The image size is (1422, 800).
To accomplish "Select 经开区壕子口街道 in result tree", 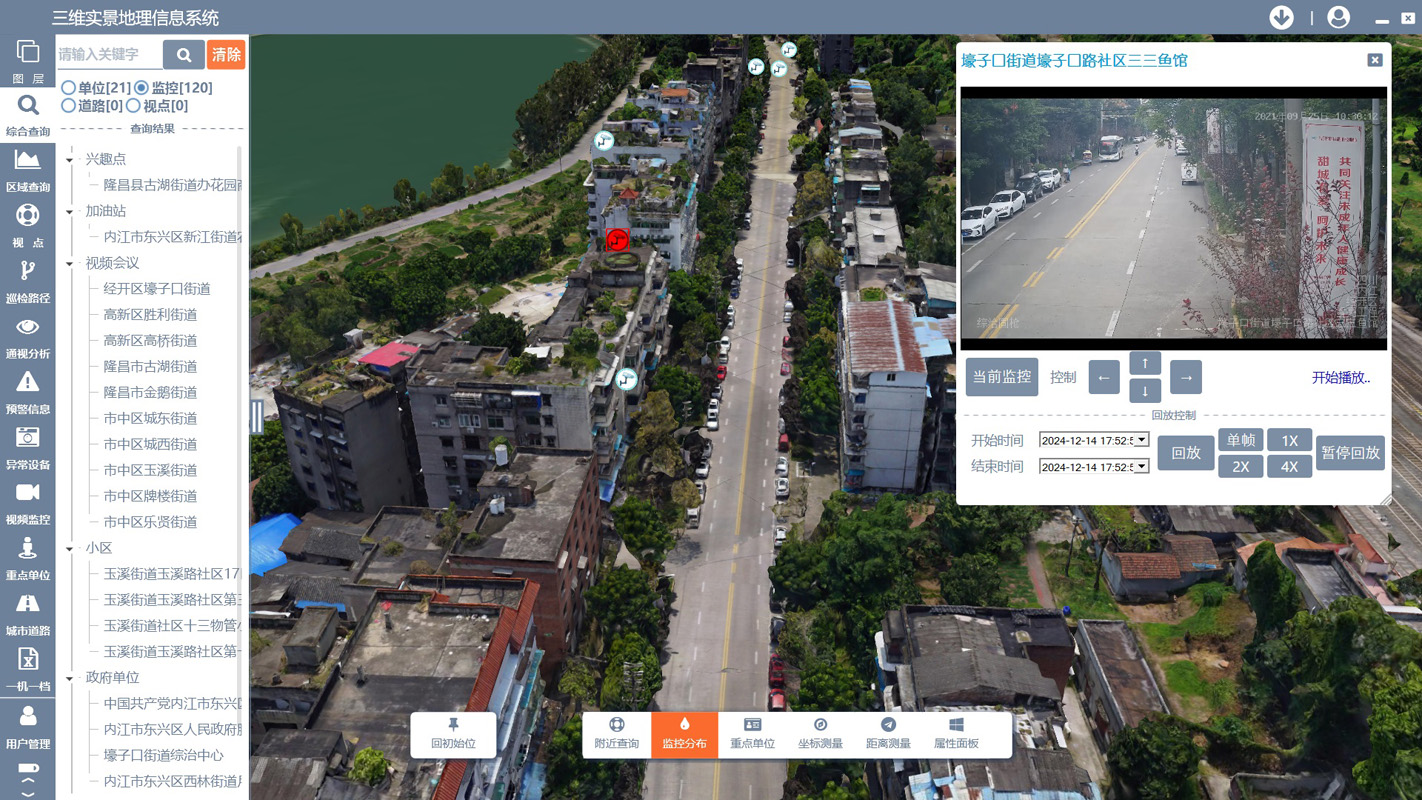I will (157, 289).
